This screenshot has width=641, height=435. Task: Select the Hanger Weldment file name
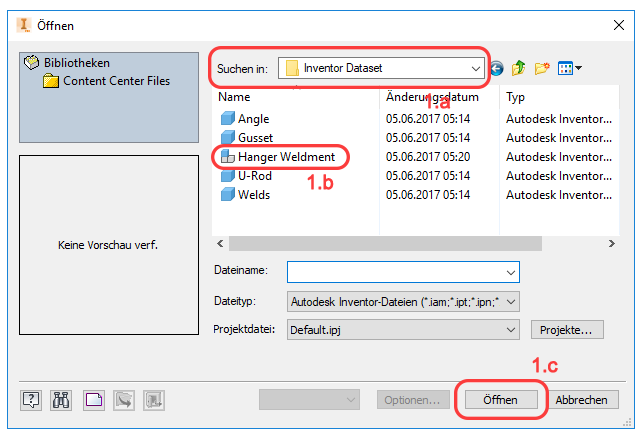tap(287, 157)
